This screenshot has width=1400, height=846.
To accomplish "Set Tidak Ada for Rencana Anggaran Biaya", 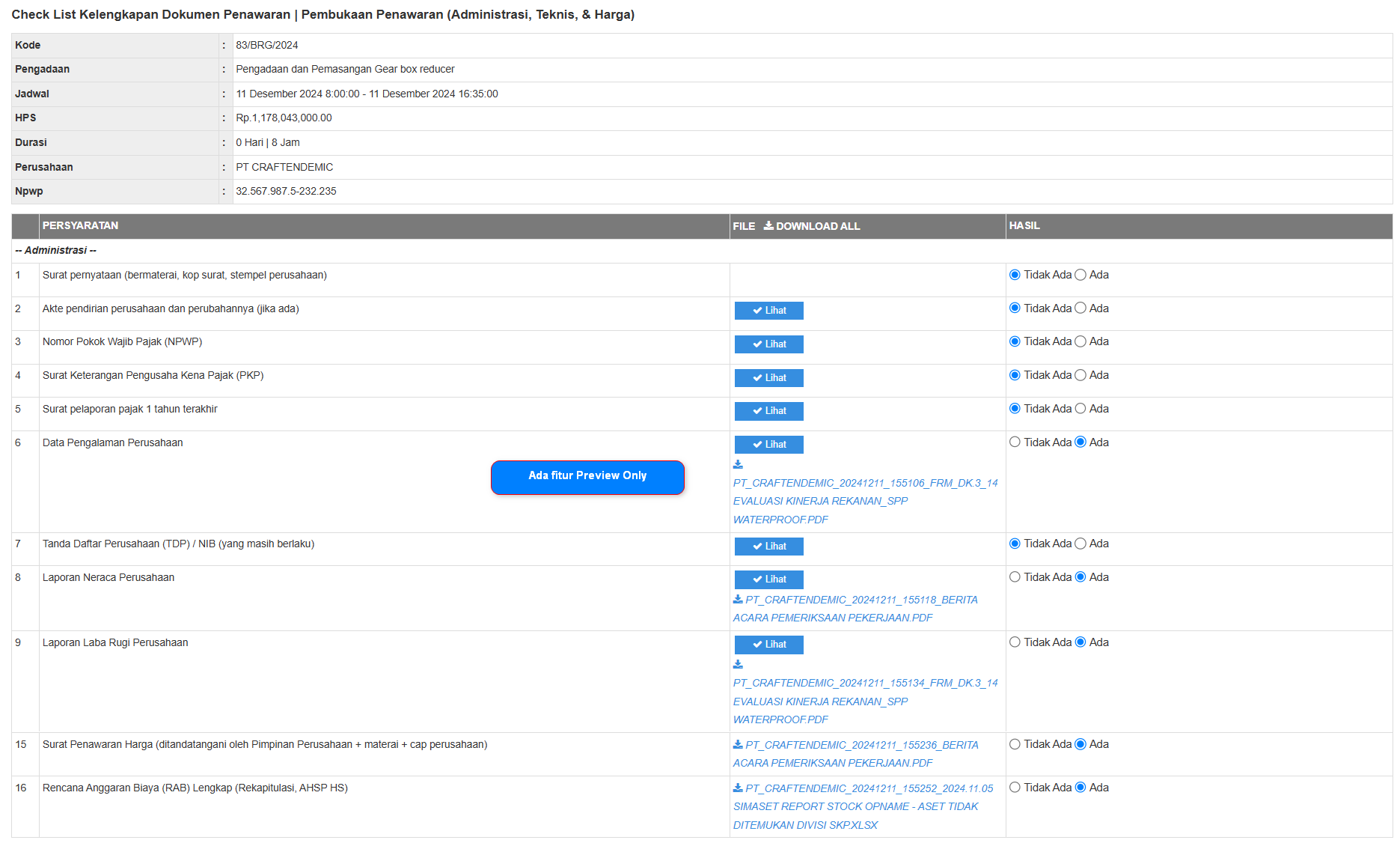I will [x=1015, y=788].
